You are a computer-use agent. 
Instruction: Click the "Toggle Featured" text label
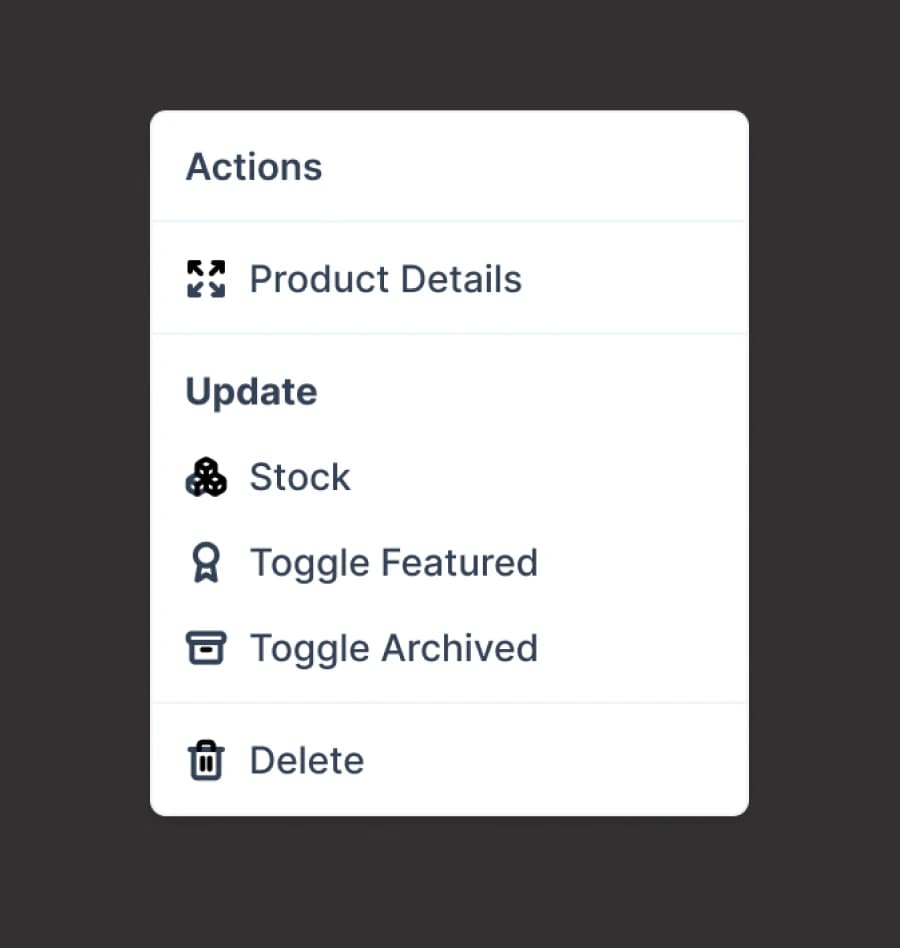393,563
